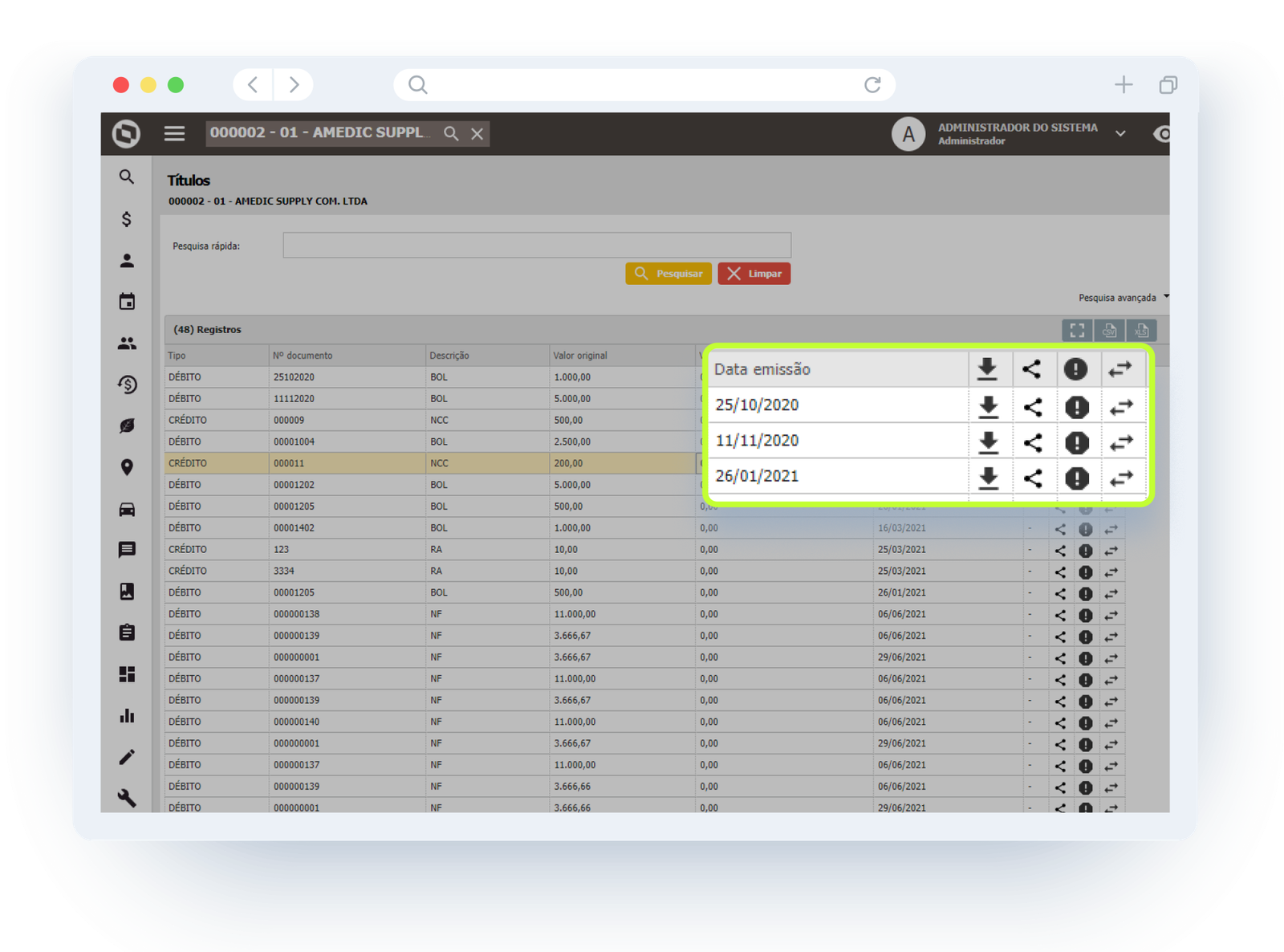Open a new browser tab with the plus icon
The image size is (1284, 952).
1123,84
